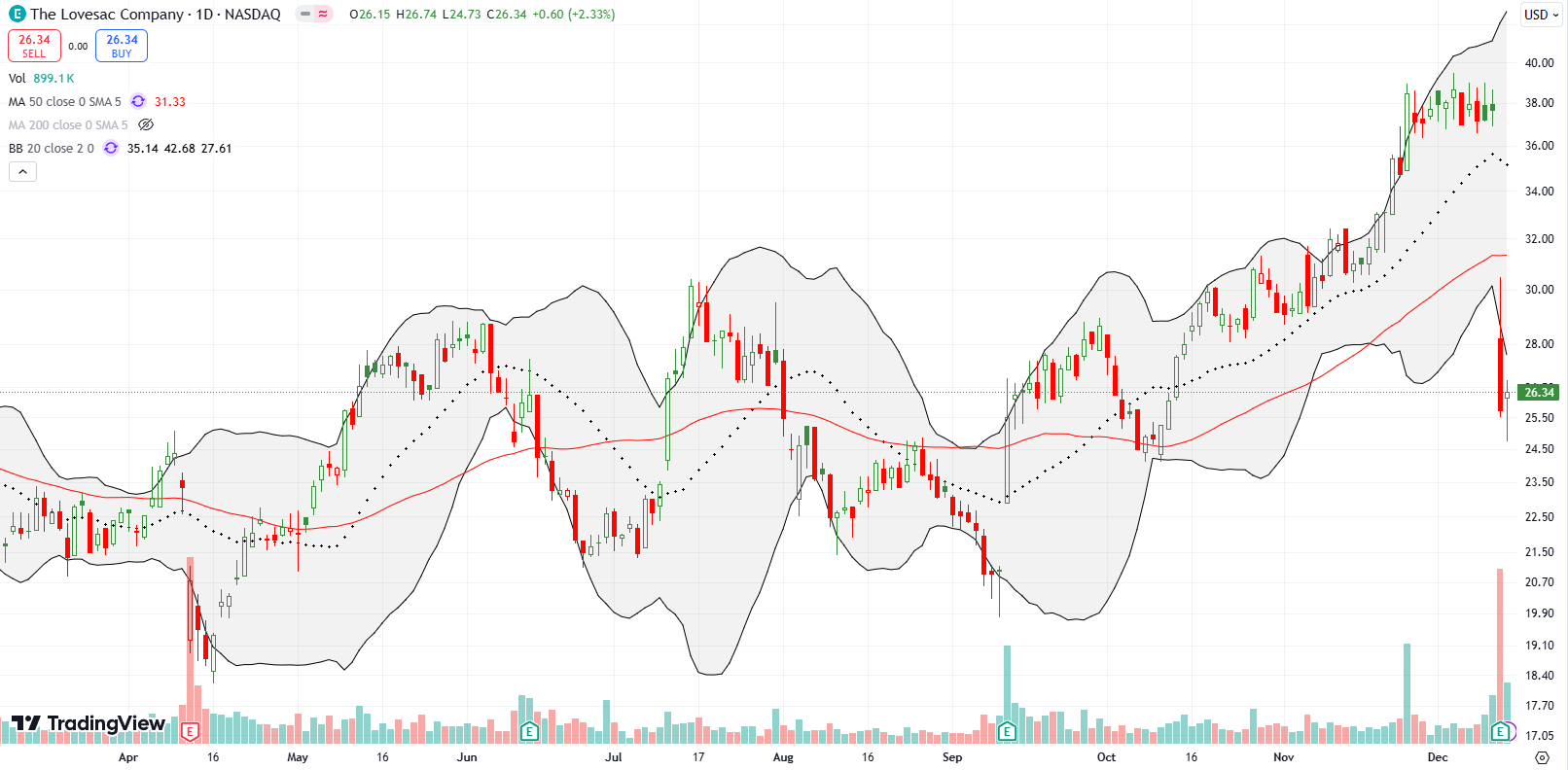The image size is (1568, 770).
Task: Click the Oct label on time axis
Action: pyautogui.click(x=1106, y=757)
